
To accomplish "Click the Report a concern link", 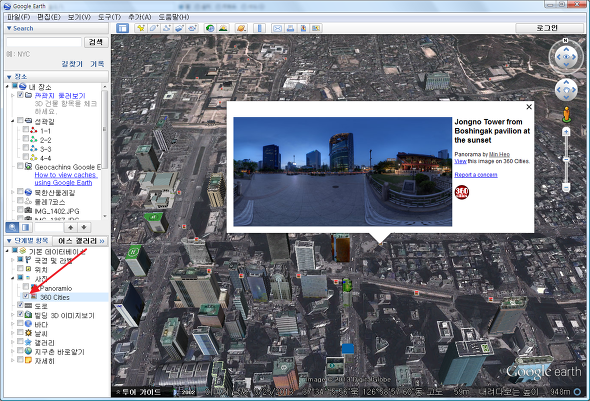I will [x=476, y=175].
